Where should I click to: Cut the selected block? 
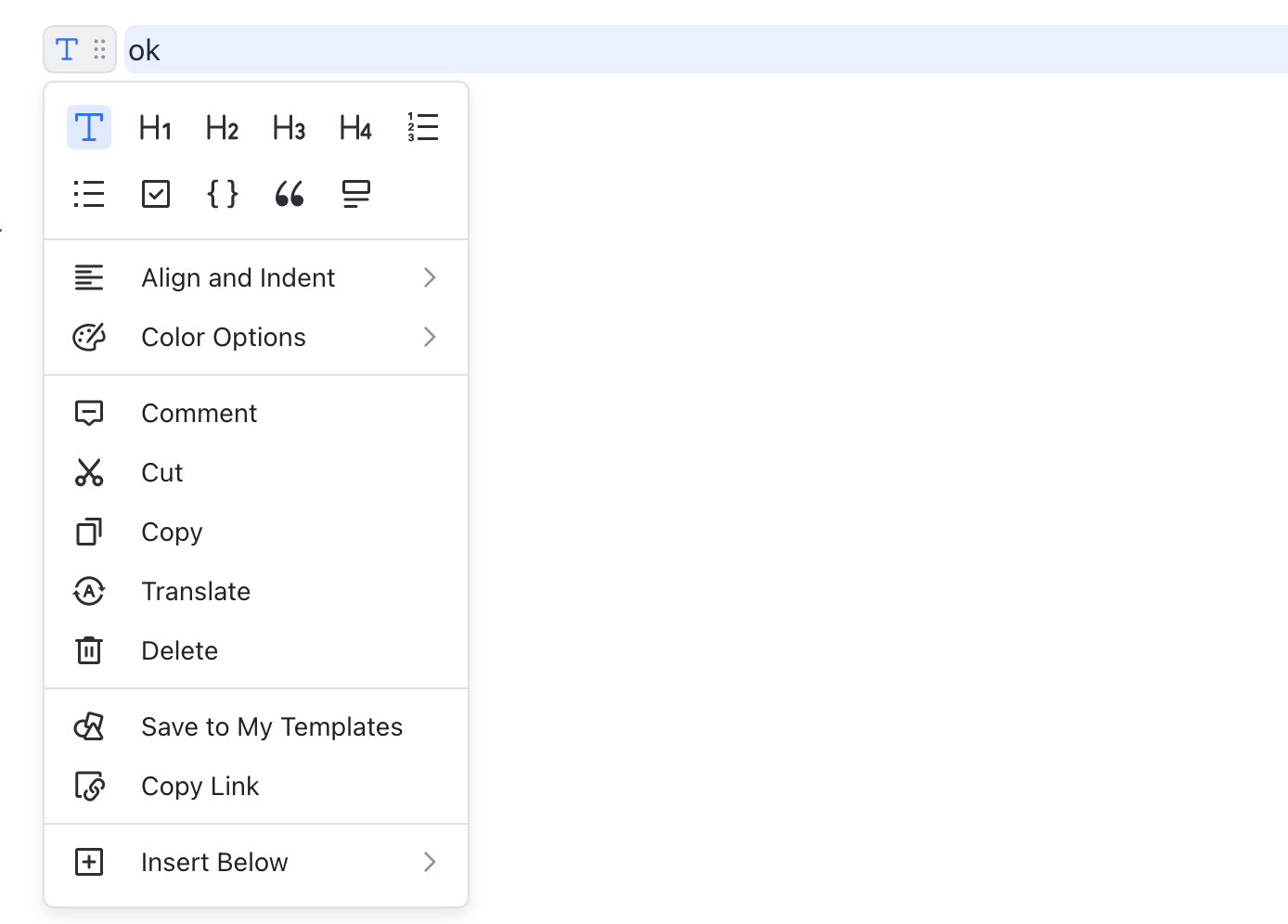click(162, 472)
